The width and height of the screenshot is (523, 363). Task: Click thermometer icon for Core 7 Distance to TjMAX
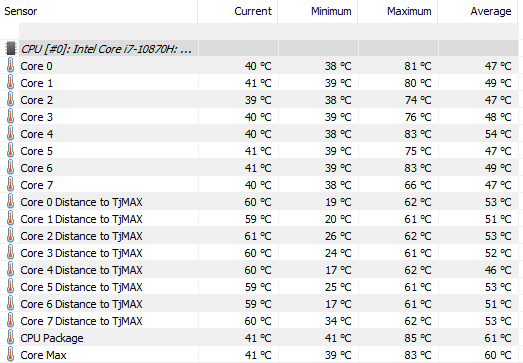(11, 320)
